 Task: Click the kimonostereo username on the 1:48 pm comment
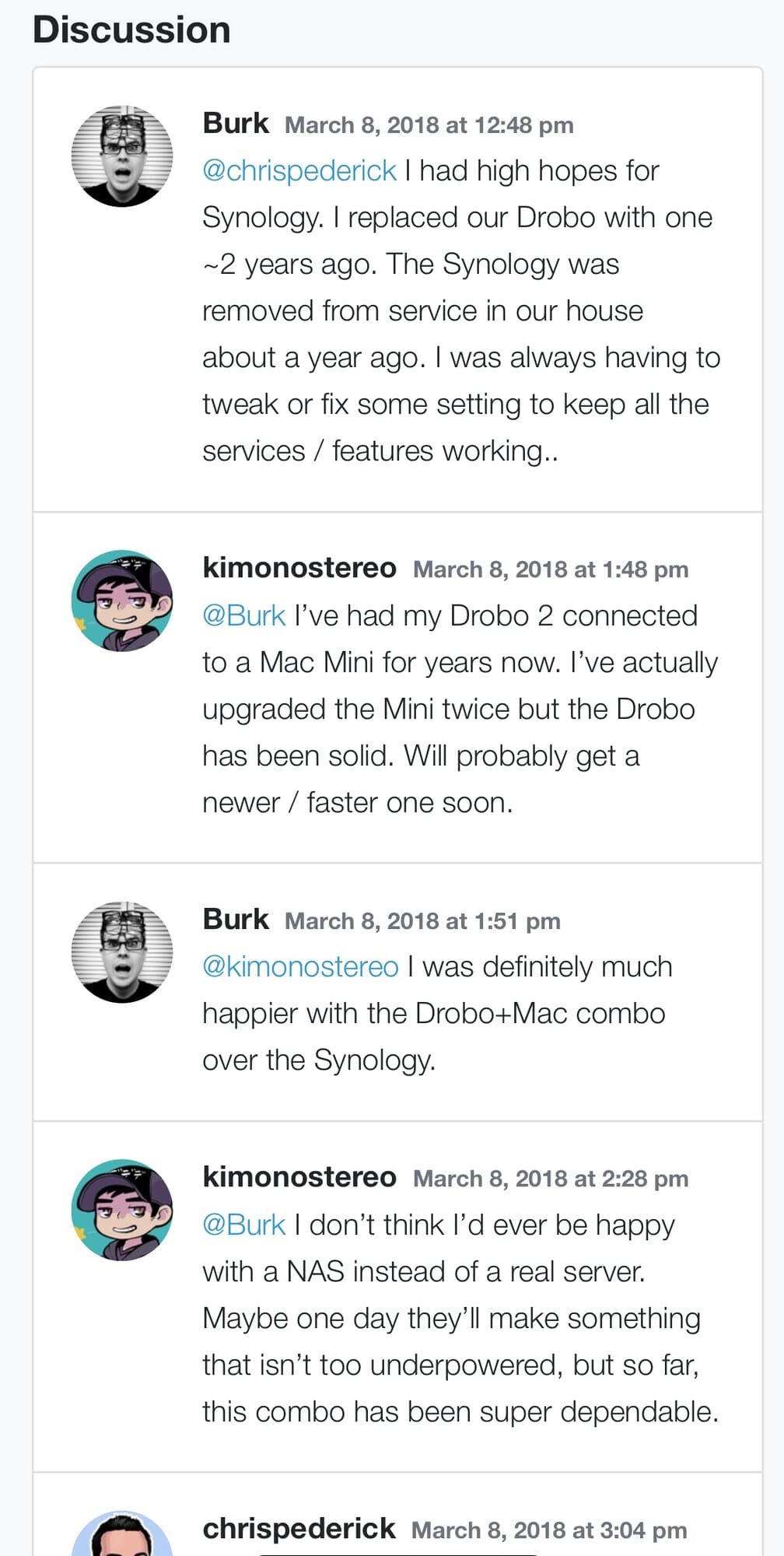pyautogui.click(x=298, y=569)
